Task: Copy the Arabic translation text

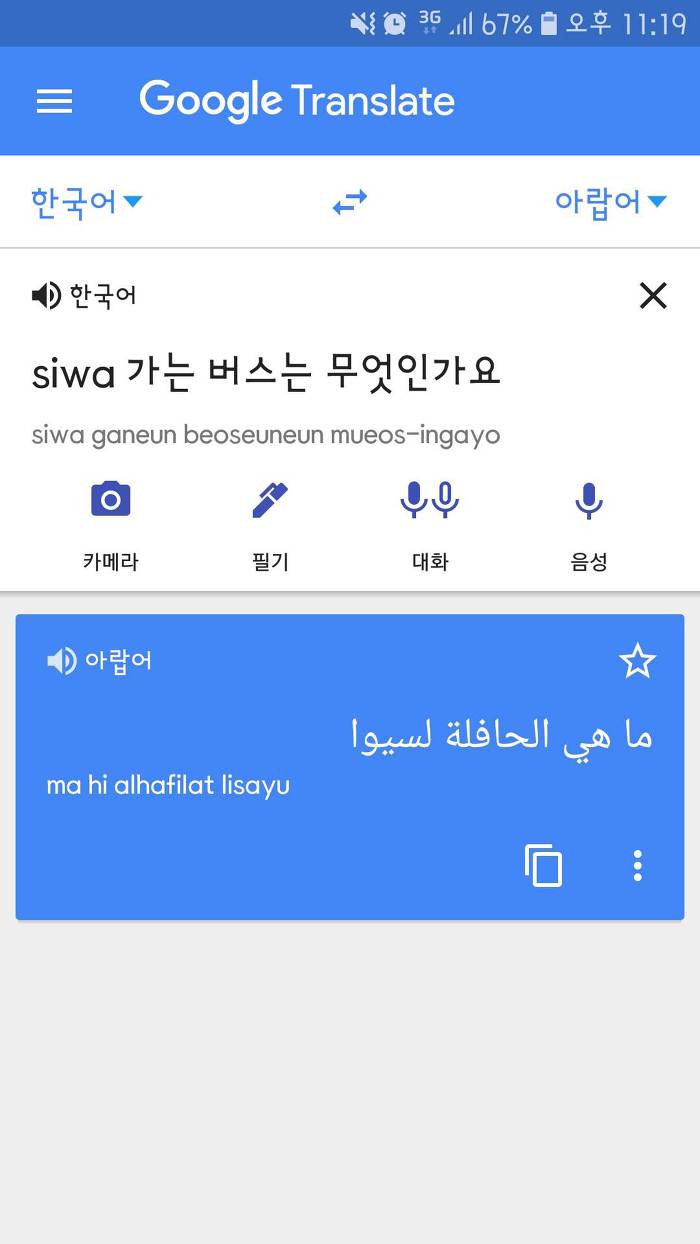Action: pyautogui.click(x=544, y=866)
